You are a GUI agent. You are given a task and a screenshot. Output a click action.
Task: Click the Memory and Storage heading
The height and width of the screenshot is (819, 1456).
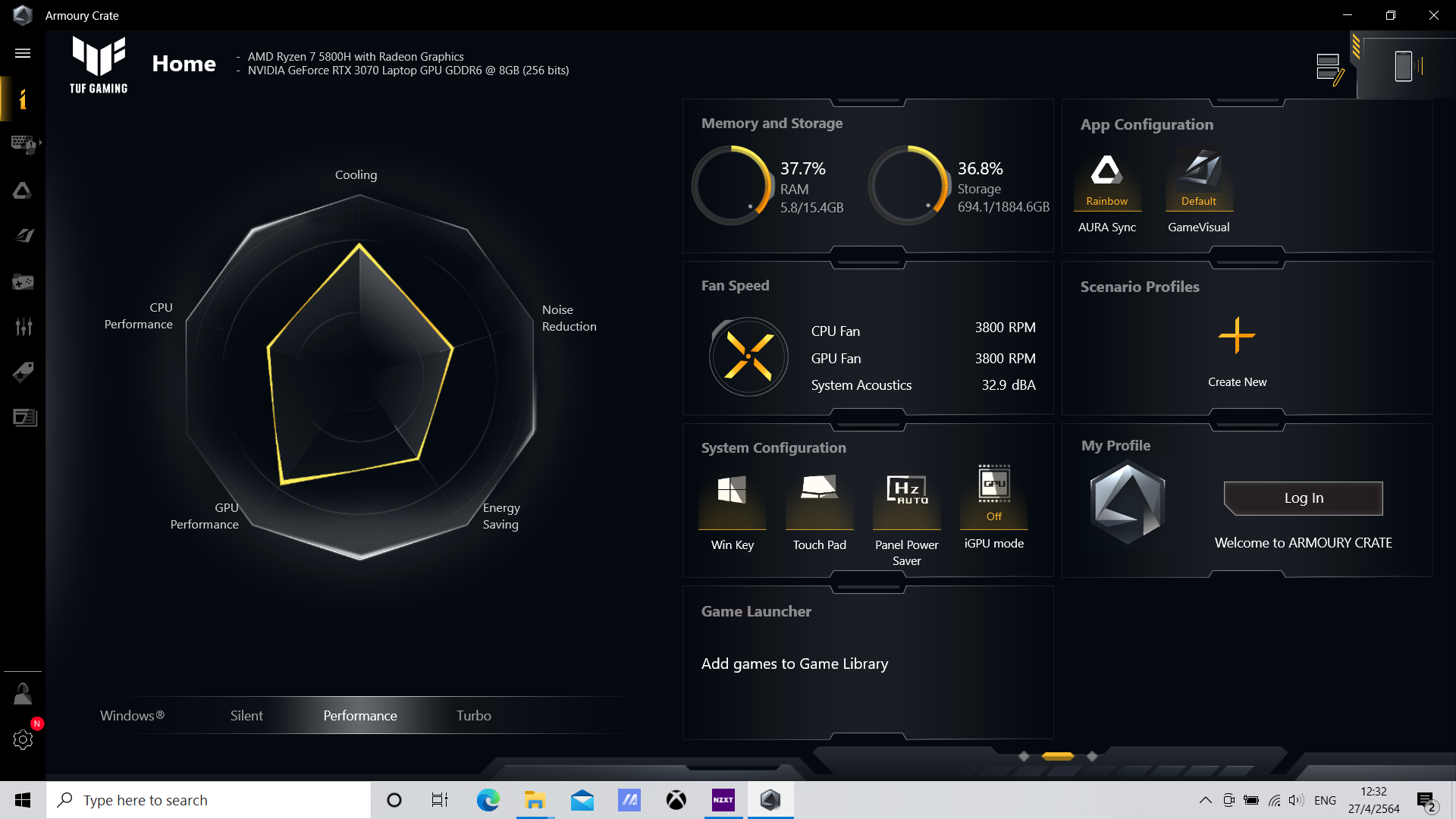[x=772, y=123]
